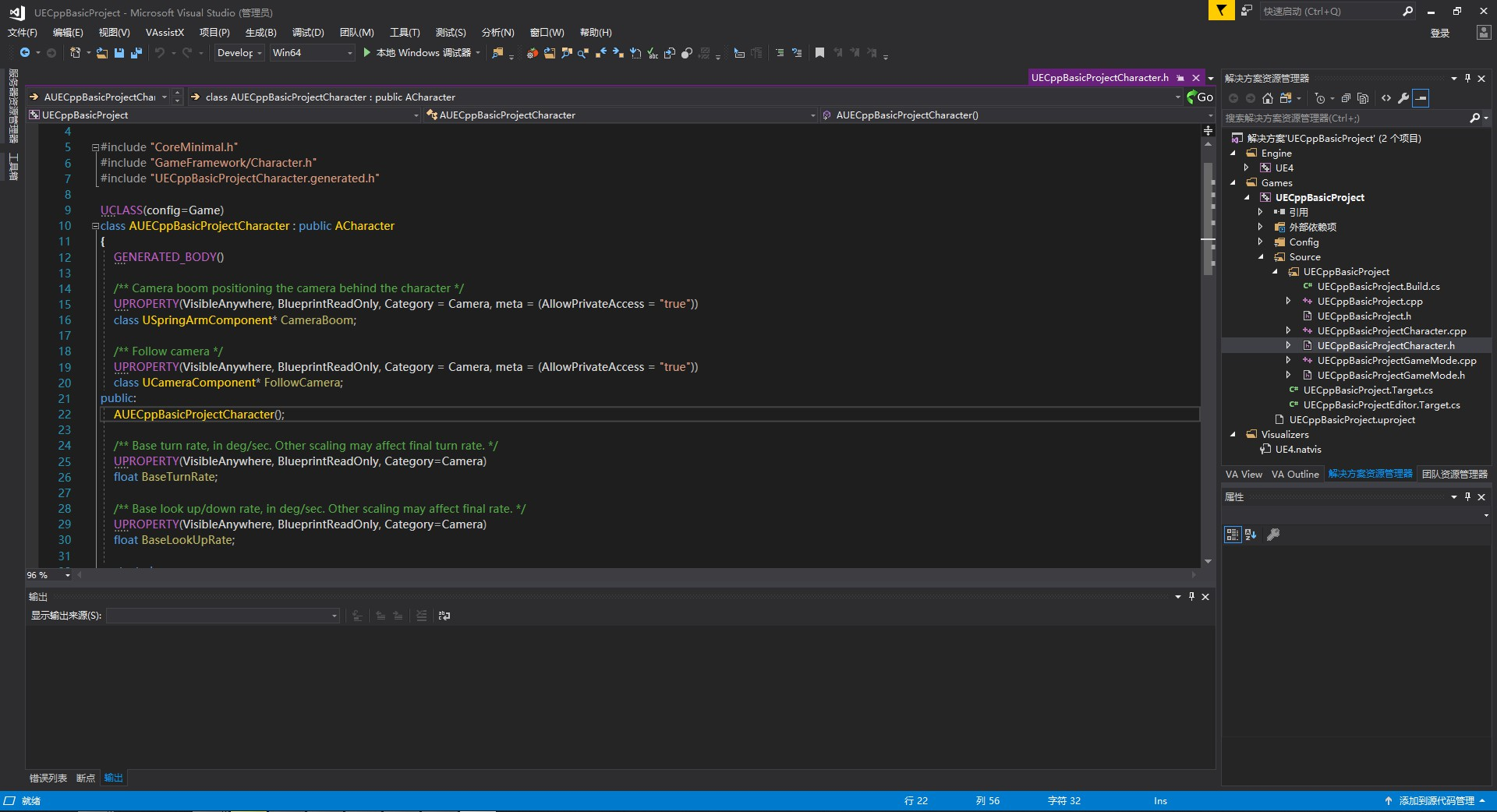This screenshot has height=812, width=1497.
Task: Click the Property Pages wrench in Properties panel
Action: [x=1273, y=535]
